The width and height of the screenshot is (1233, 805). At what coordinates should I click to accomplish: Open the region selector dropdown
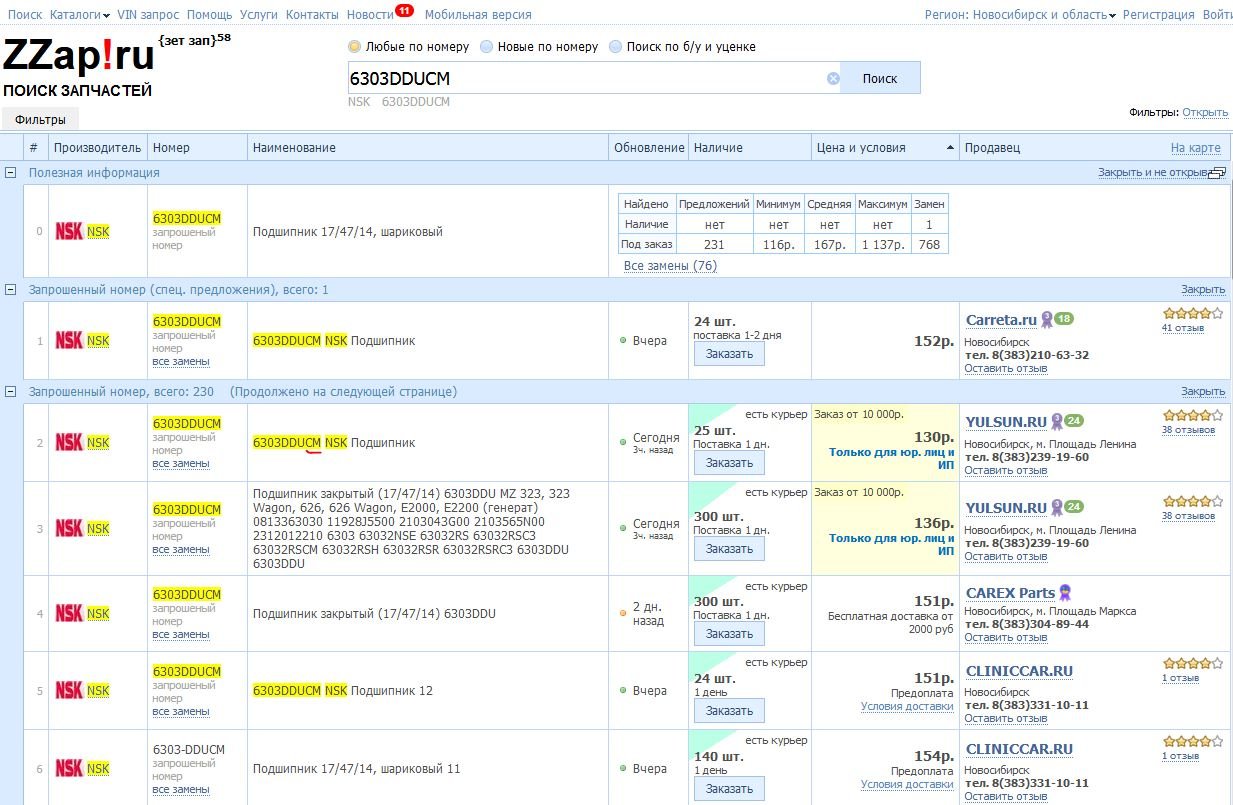pyautogui.click(x=1021, y=15)
